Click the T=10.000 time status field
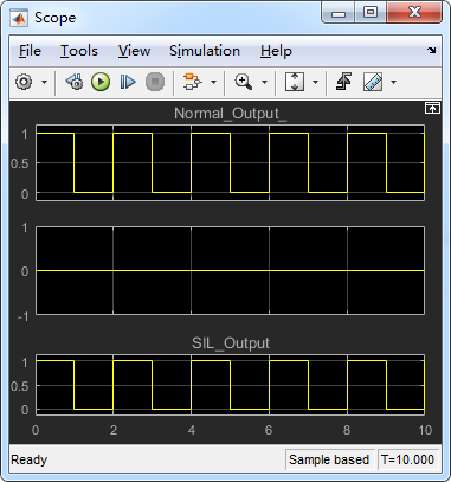Viewport: 451px width, 482px height. click(408, 460)
